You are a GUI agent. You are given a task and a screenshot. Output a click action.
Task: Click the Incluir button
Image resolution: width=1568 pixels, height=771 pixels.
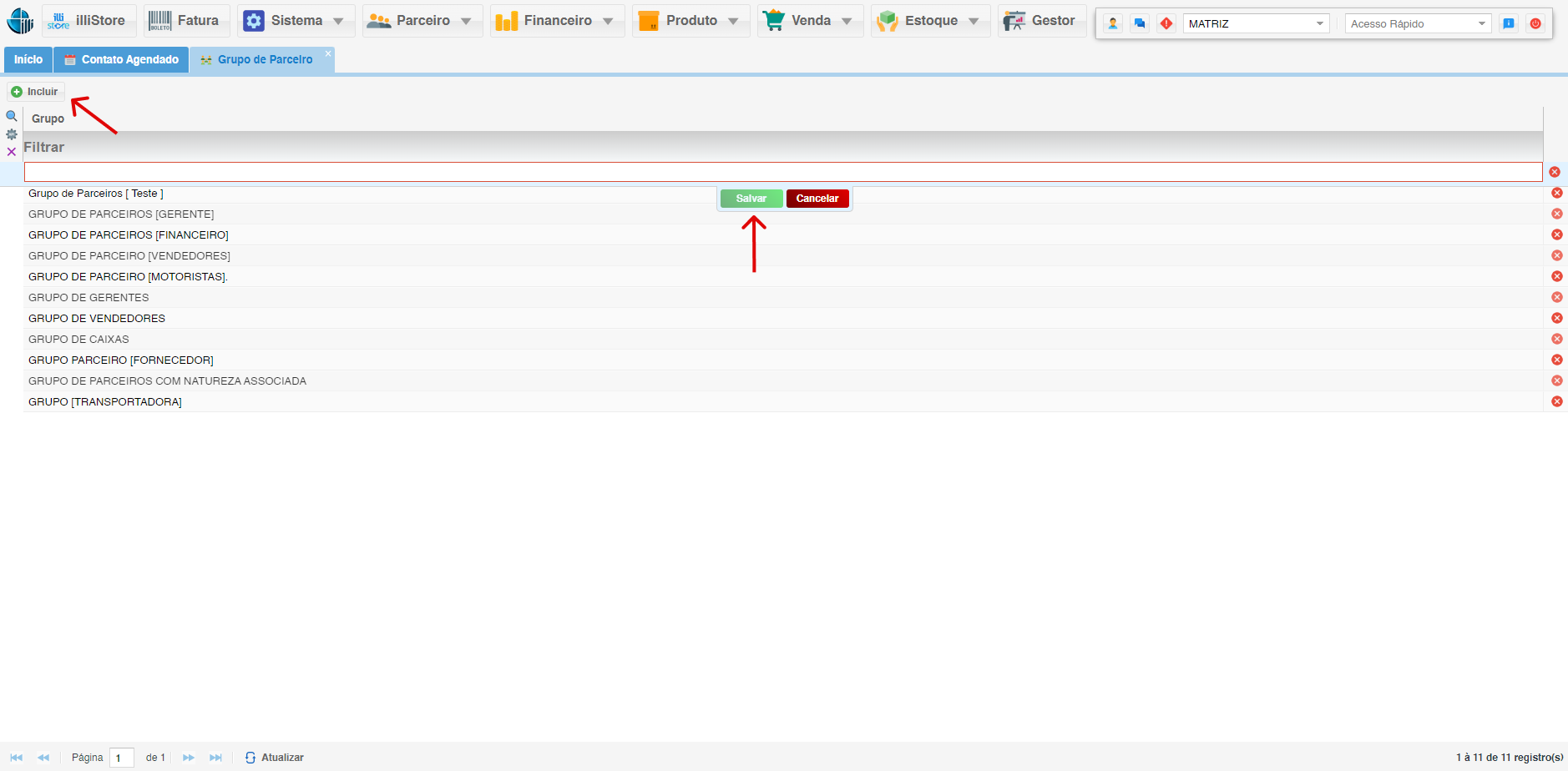pyautogui.click(x=35, y=92)
